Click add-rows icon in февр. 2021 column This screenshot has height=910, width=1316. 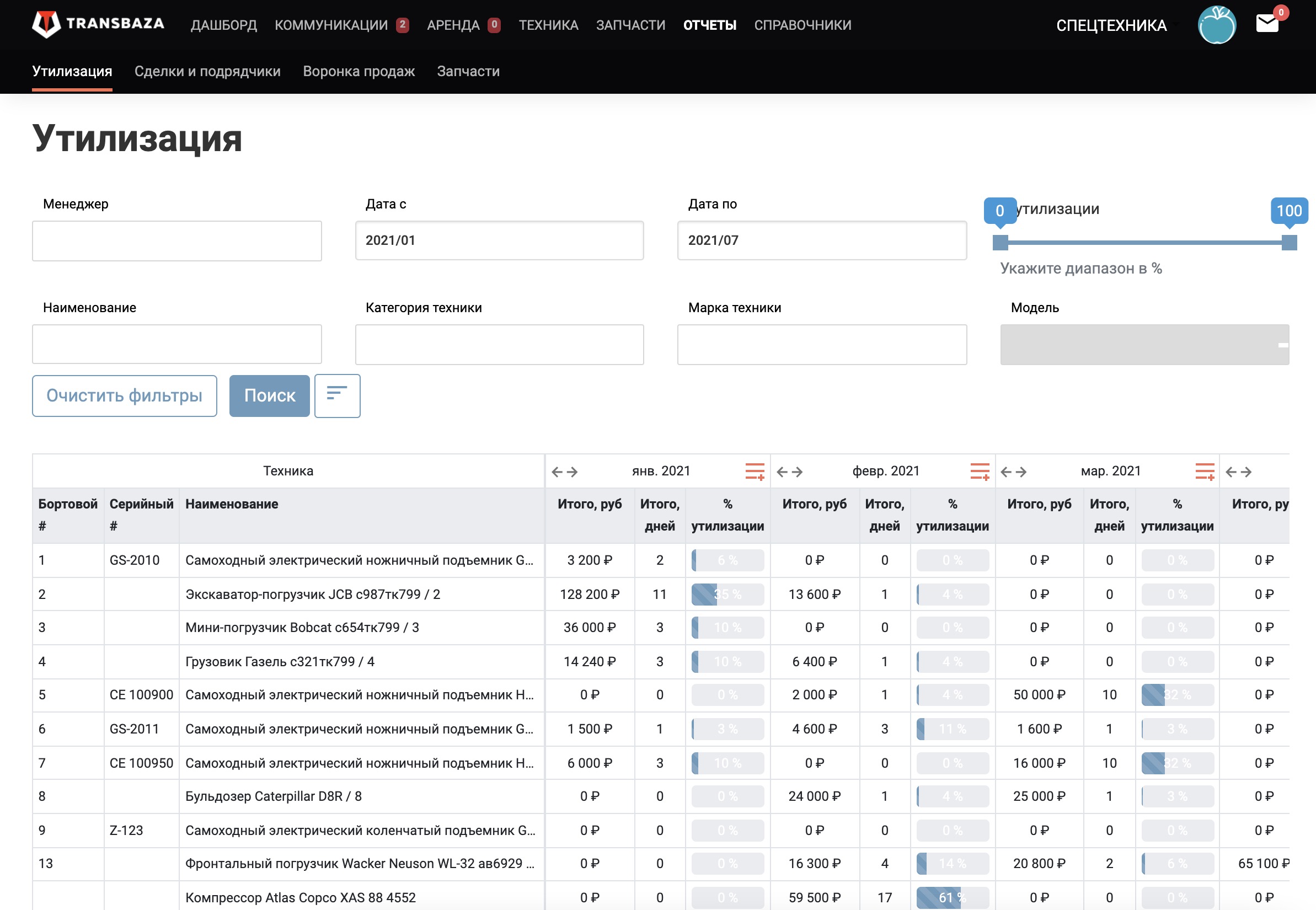pyautogui.click(x=980, y=472)
